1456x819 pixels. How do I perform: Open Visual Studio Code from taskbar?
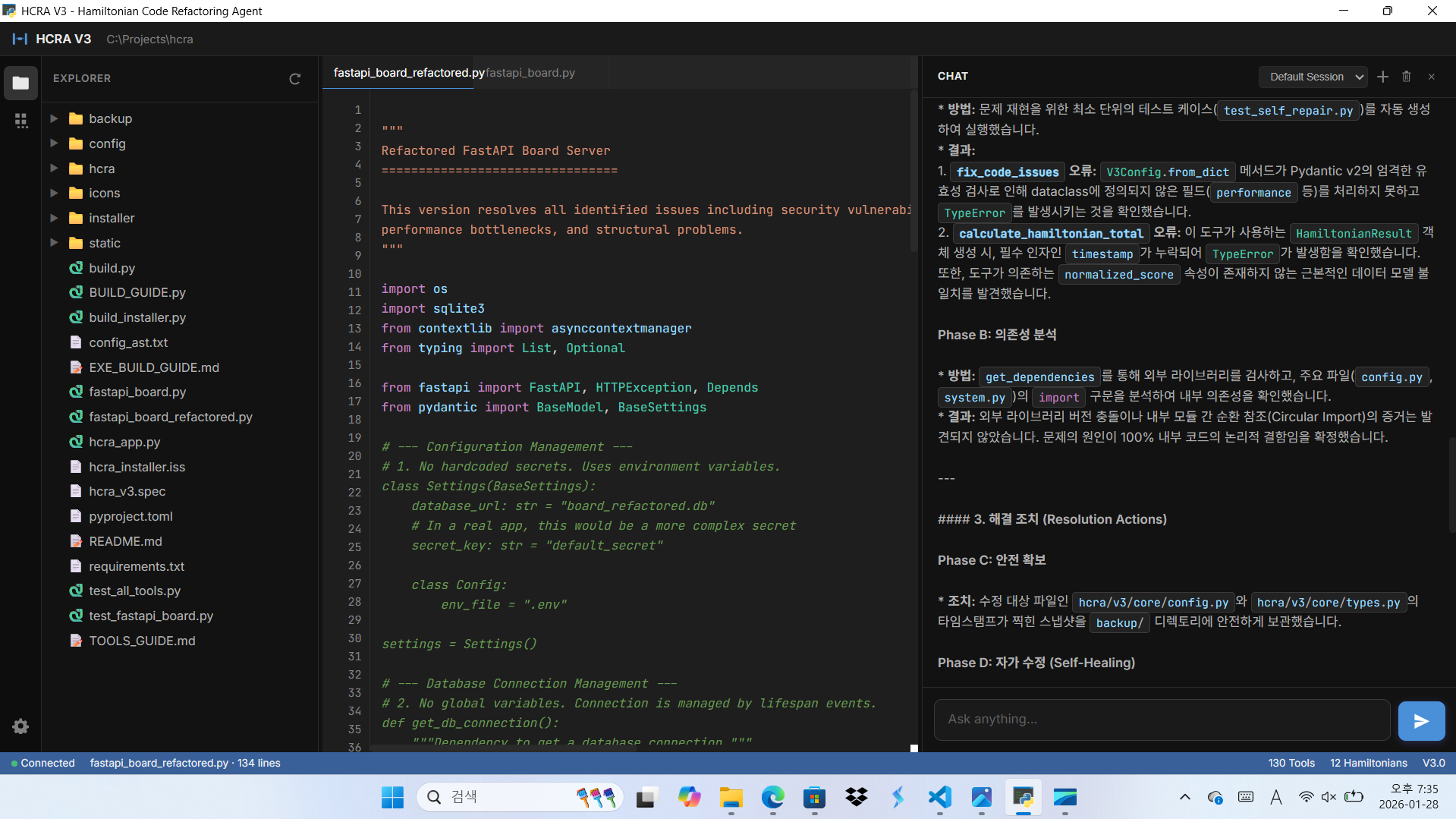(x=939, y=797)
